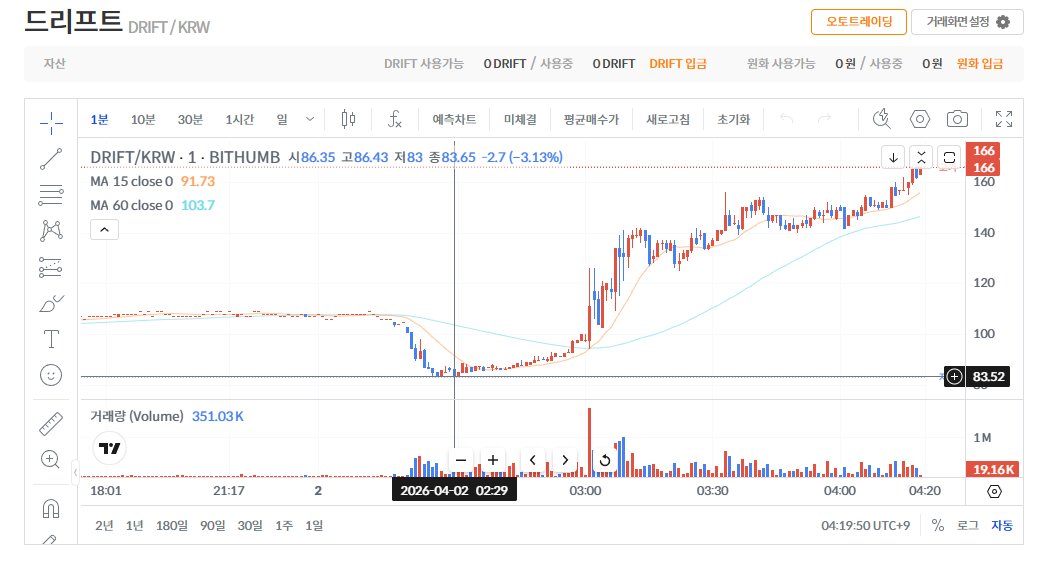1042x573 pixels.
Task: Toggle the 로그 logarithmic scale
Action: (967, 526)
